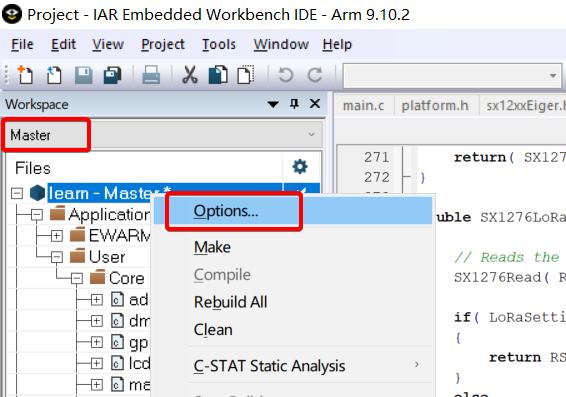Click the Undo arrow icon
This screenshot has height=397, width=566.
286,75
